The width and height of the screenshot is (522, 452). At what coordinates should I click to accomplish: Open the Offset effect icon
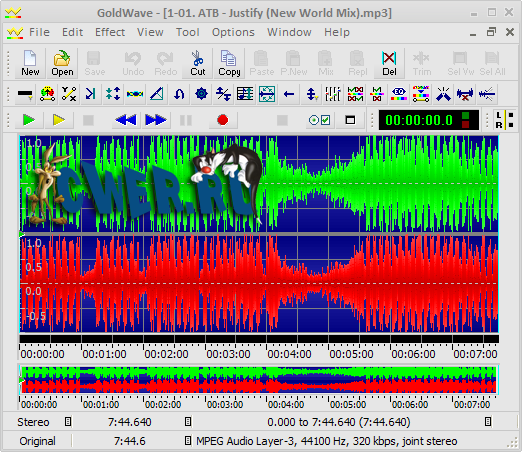pyautogui.click(x=223, y=94)
